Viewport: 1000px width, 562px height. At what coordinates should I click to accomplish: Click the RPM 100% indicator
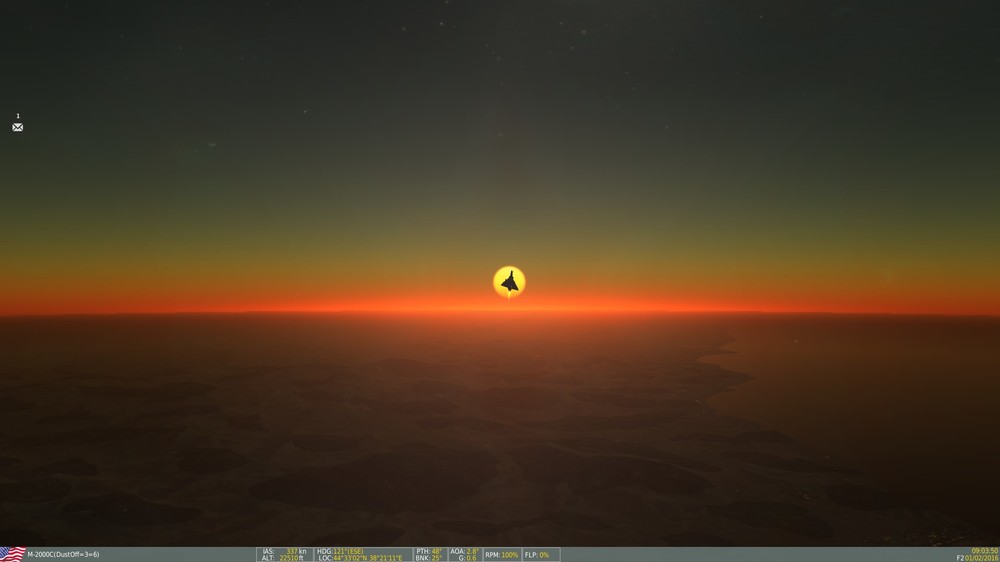(501, 555)
